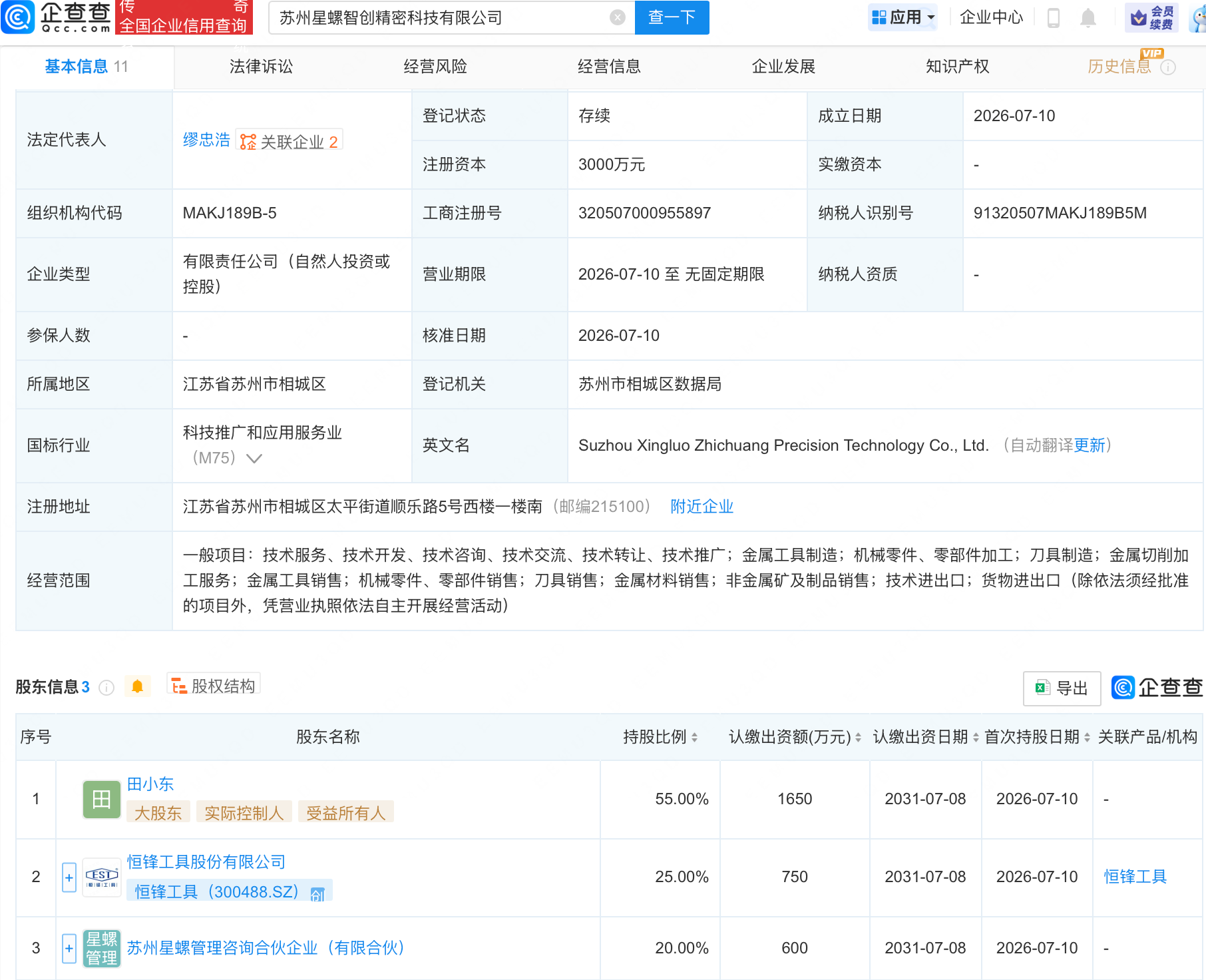Select registered capital value 3000万元

pos(612,164)
